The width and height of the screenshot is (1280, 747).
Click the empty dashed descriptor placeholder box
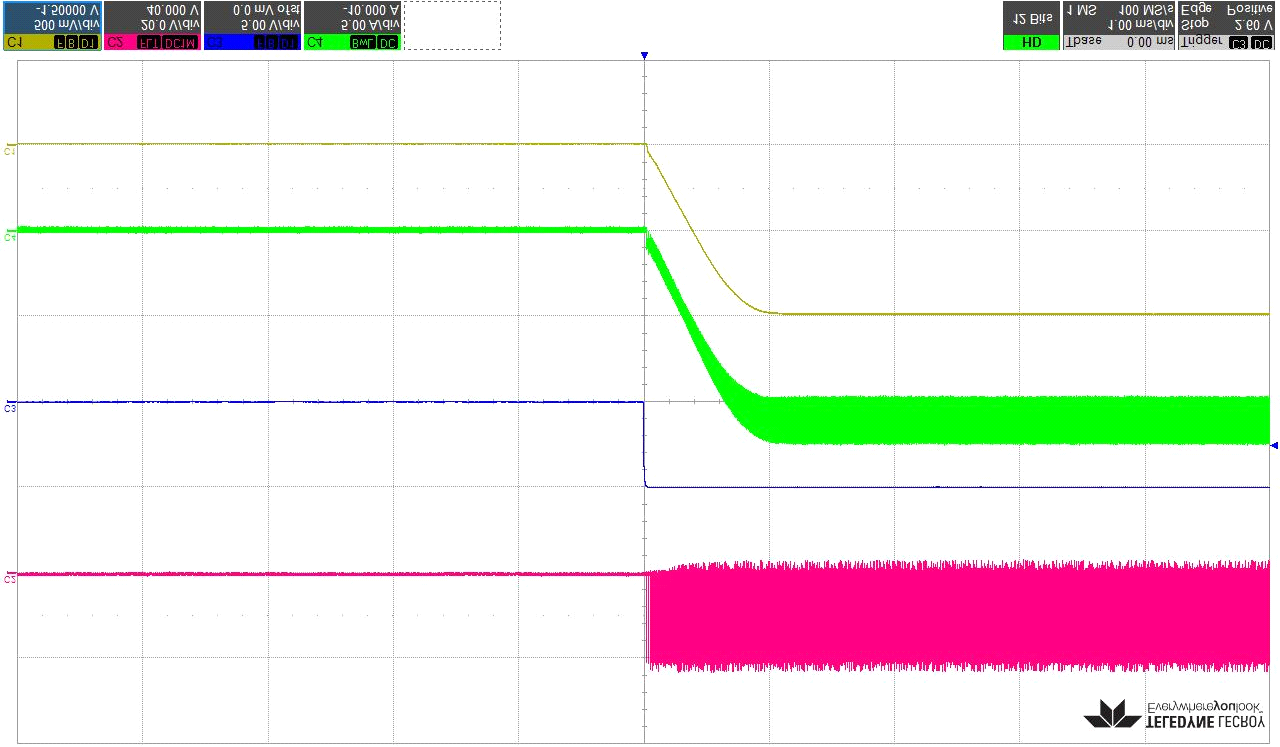452,25
